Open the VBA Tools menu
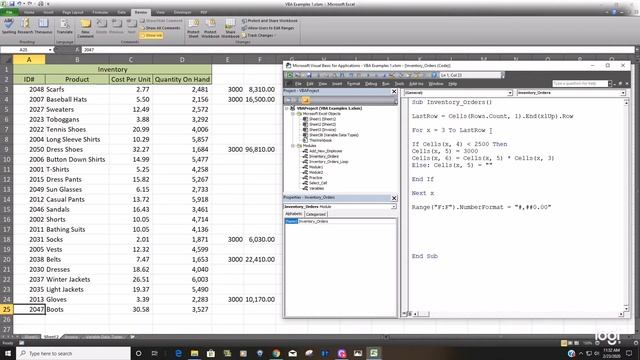 click(x=399, y=84)
